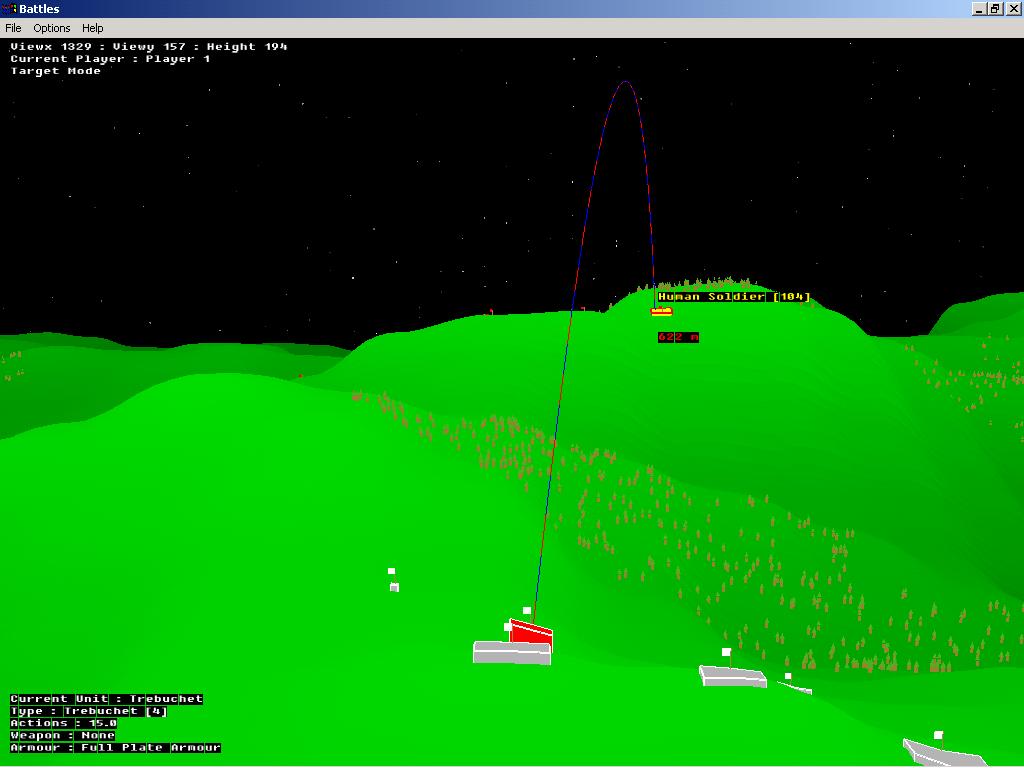Viewport: 1024px width, 768px height.
Task: Open the File menu
Action: pyautogui.click(x=13, y=28)
